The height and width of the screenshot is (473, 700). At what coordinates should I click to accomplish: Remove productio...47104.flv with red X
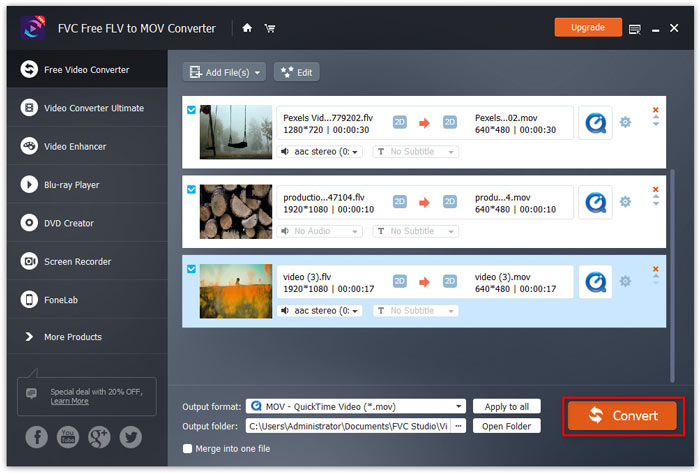(655, 189)
